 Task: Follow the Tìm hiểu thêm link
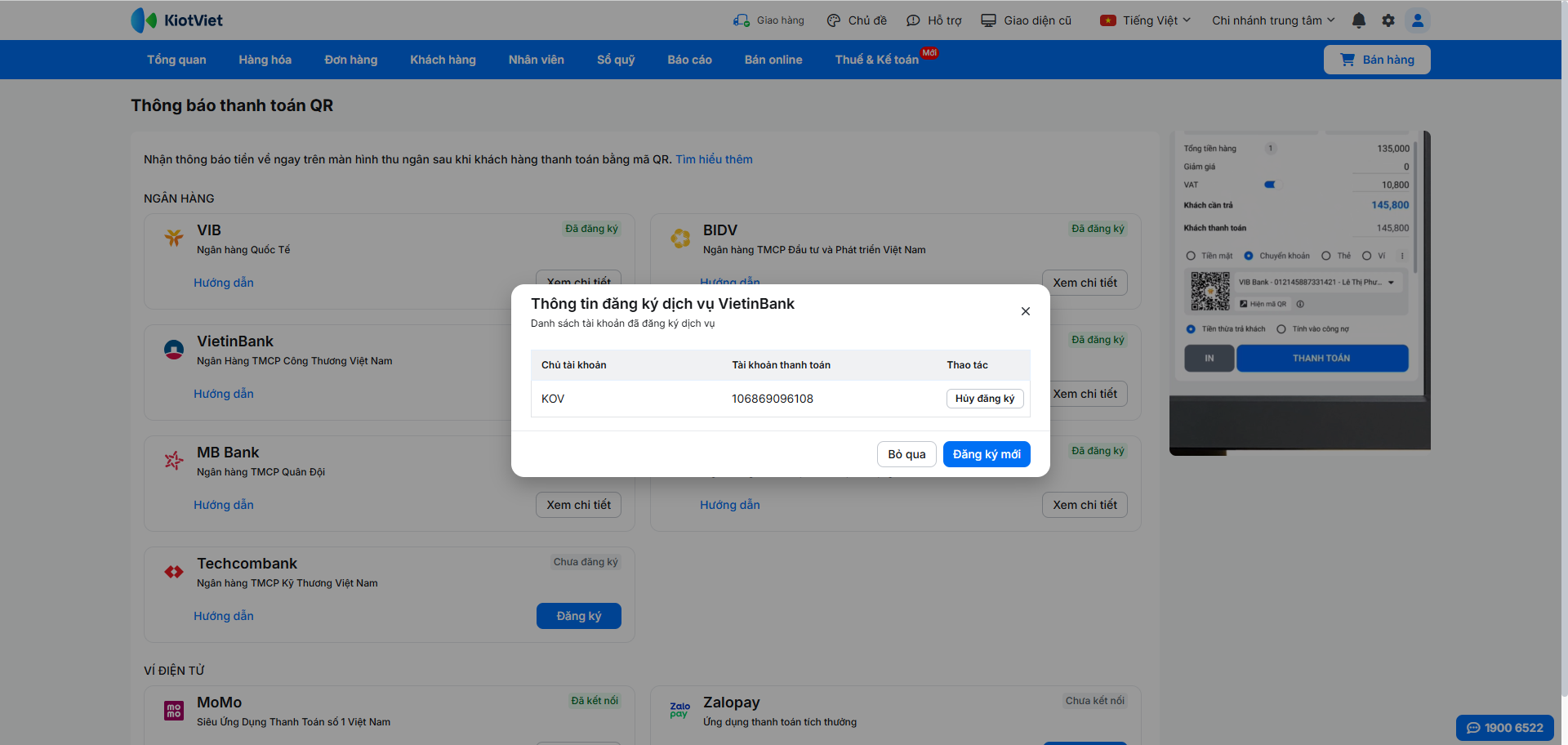714,159
